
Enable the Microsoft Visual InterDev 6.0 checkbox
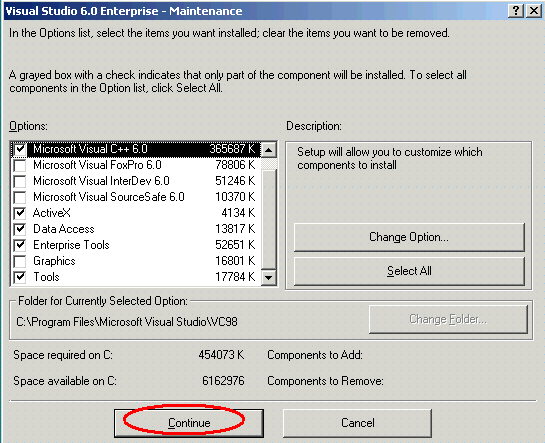pyautogui.click(x=20, y=181)
